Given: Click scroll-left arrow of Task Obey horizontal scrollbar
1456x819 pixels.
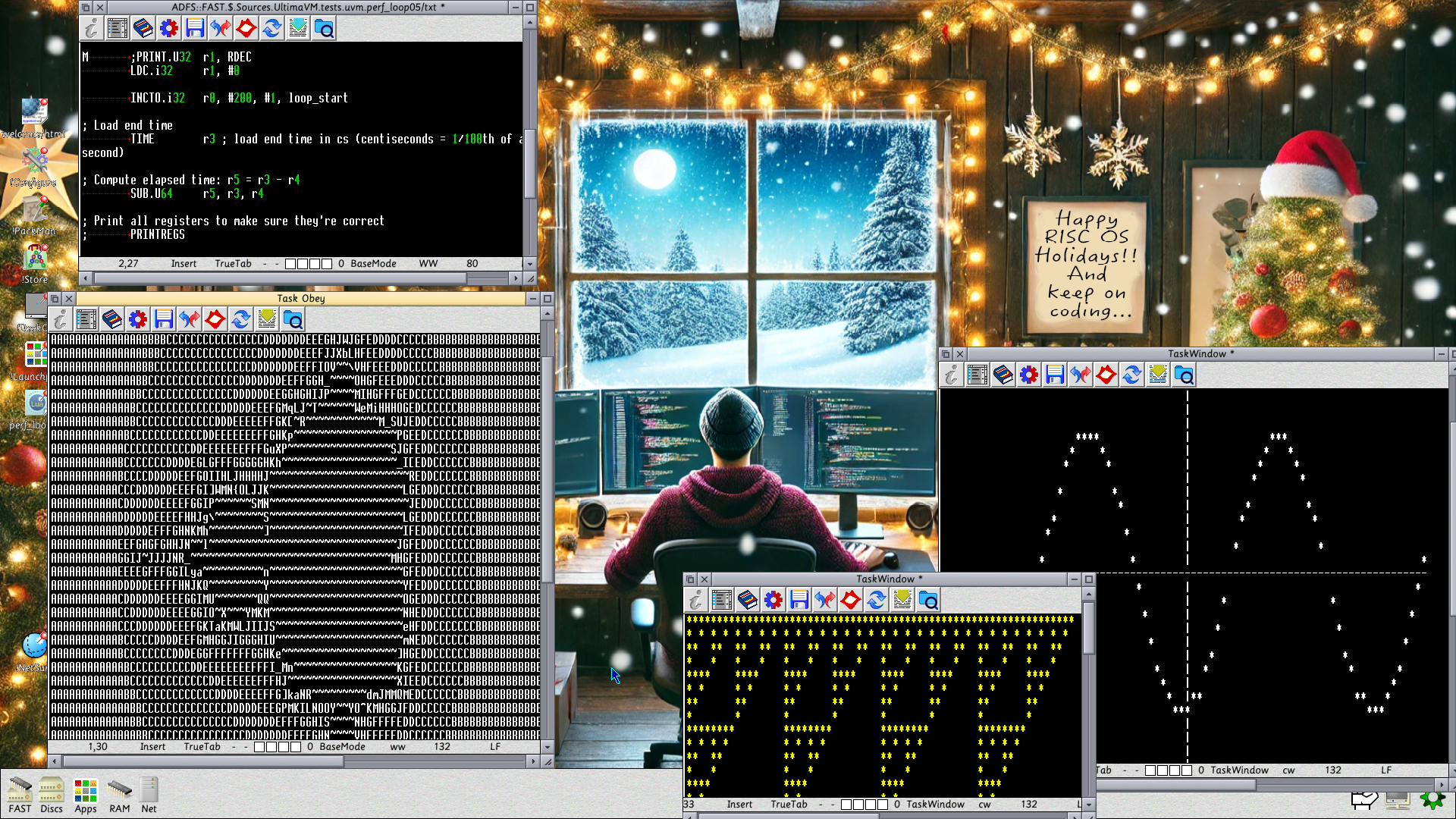Looking at the screenshot, I should coord(55,761).
